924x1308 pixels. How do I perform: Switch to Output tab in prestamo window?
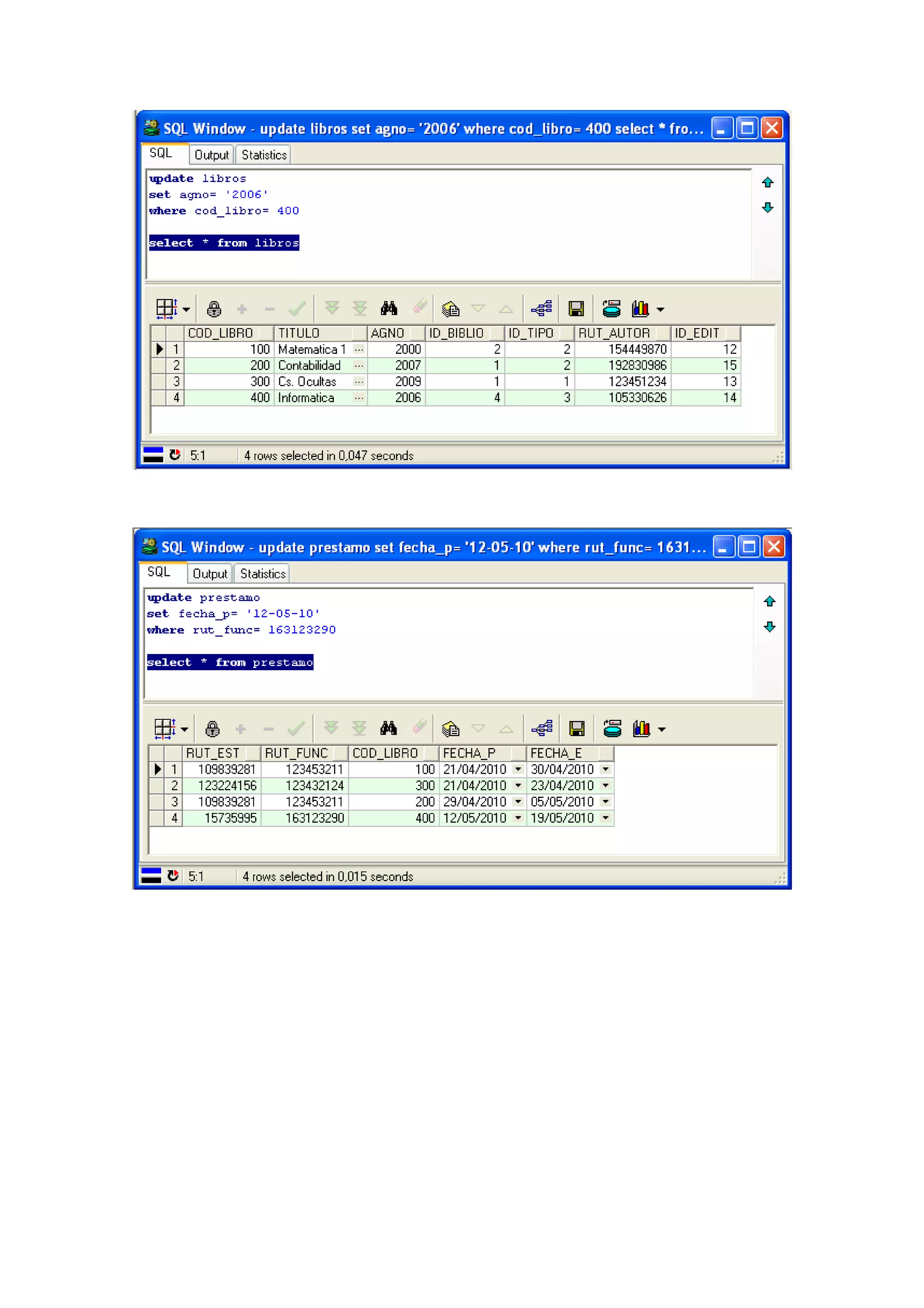pyautogui.click(x=209, y=574)
